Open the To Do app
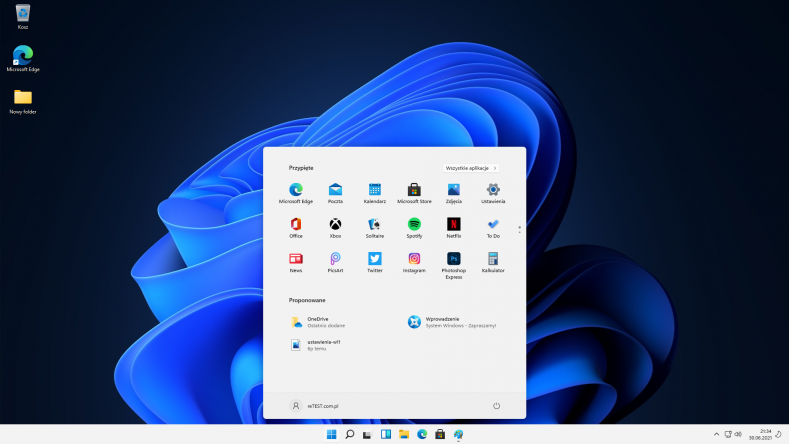789x444 pixels. pyautogui.click(x=493, y=228)
